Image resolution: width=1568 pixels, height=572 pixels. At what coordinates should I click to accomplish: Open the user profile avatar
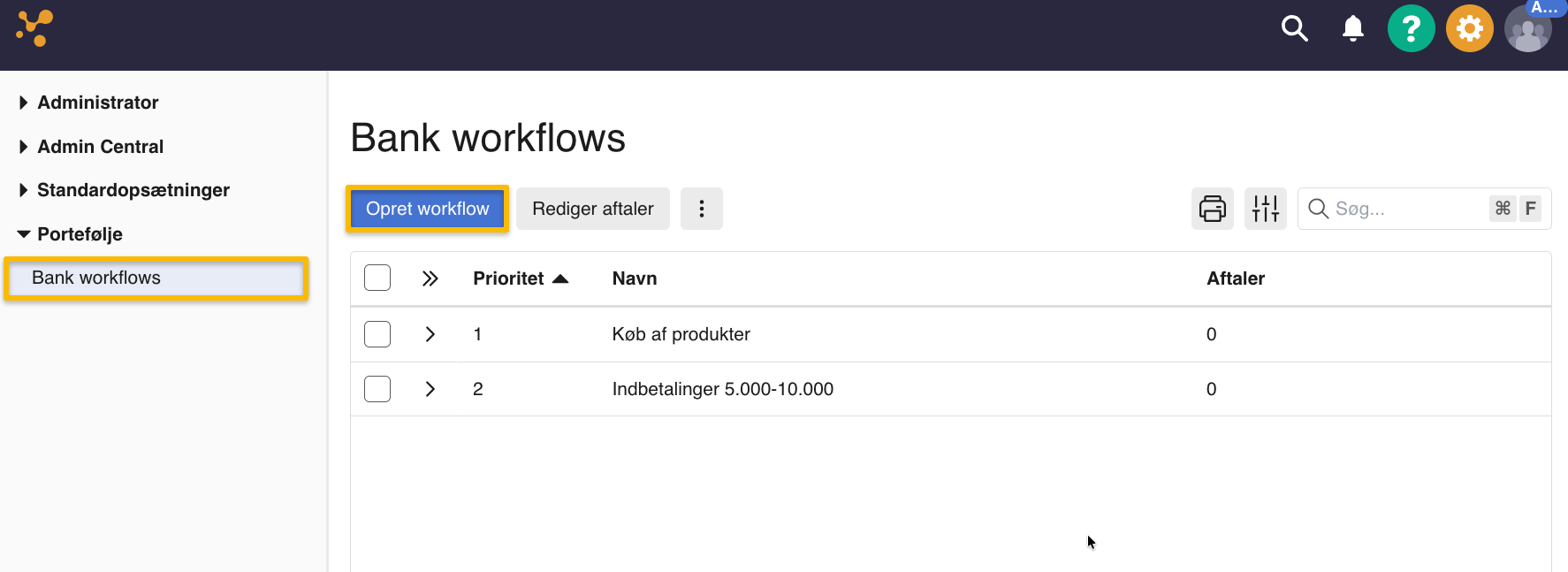[x=1527, y=30]
